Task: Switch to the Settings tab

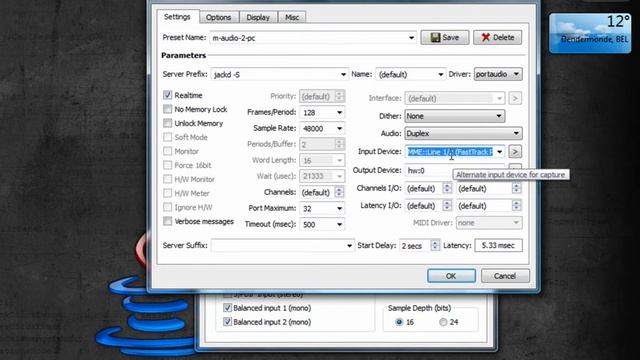Action: coord(177,17)
